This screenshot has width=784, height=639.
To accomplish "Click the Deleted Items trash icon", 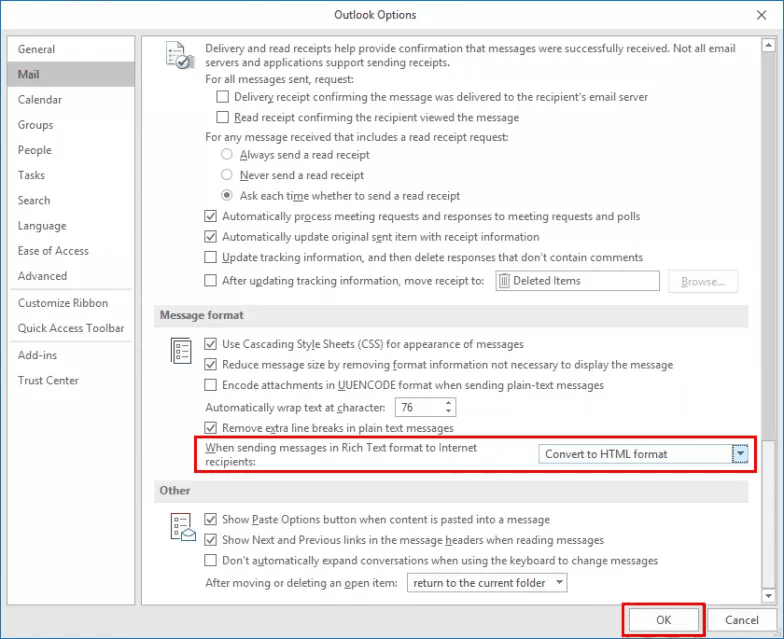I will (x=504, y=281).
